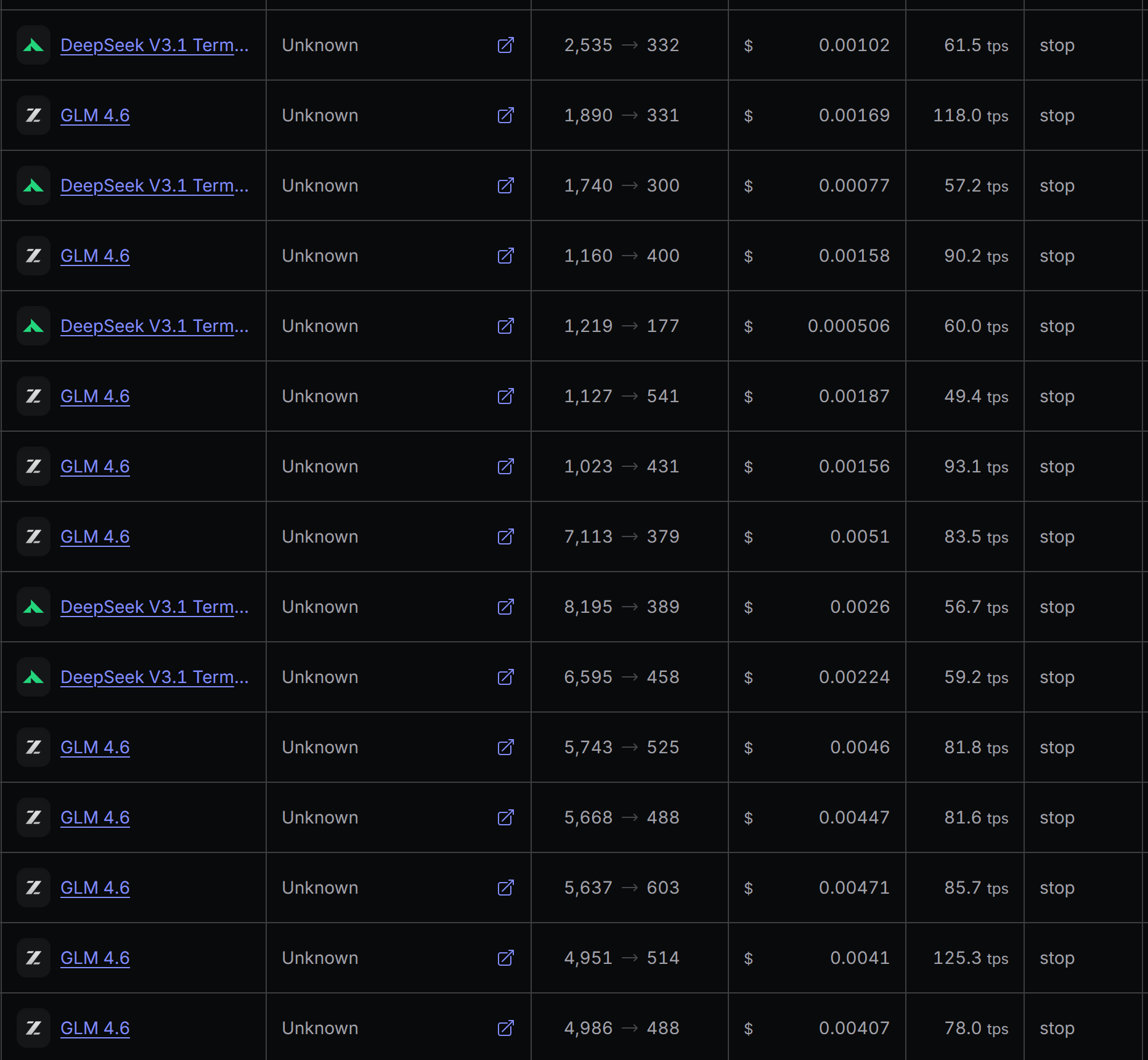This screenshot has width=1148, height=1060.
Task: Click the cost value '0.000506'
Action: tap(849, 326)
